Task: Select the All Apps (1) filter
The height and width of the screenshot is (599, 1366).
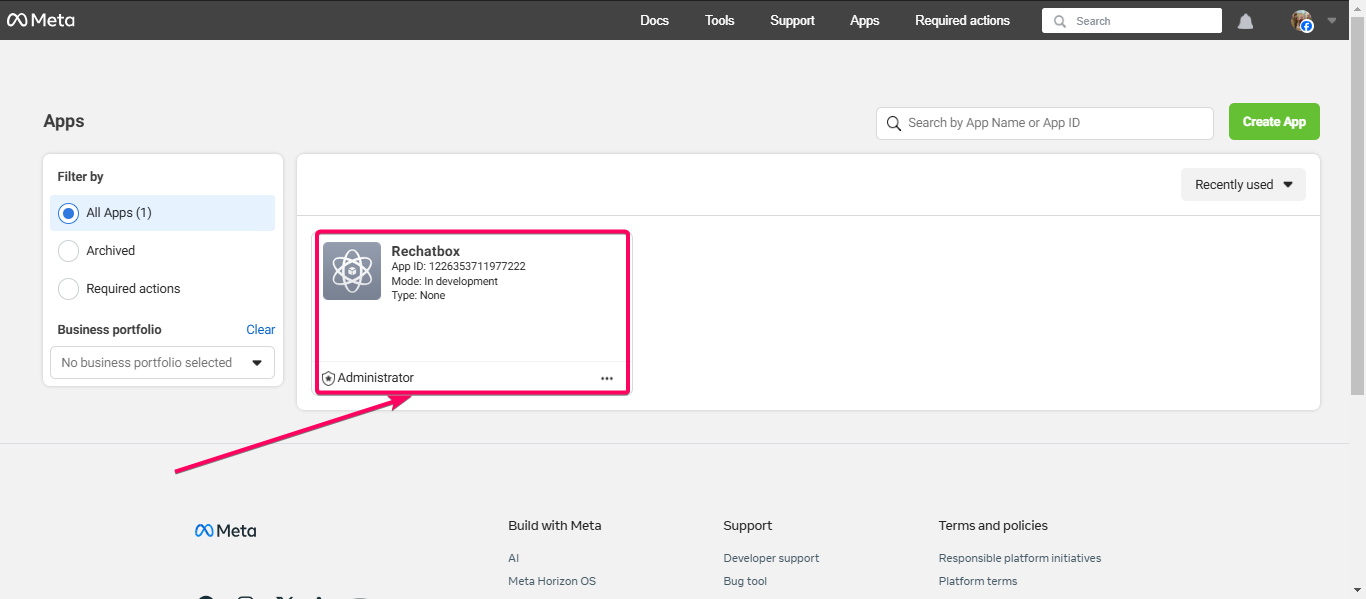Action: click(x=162, y=213)
